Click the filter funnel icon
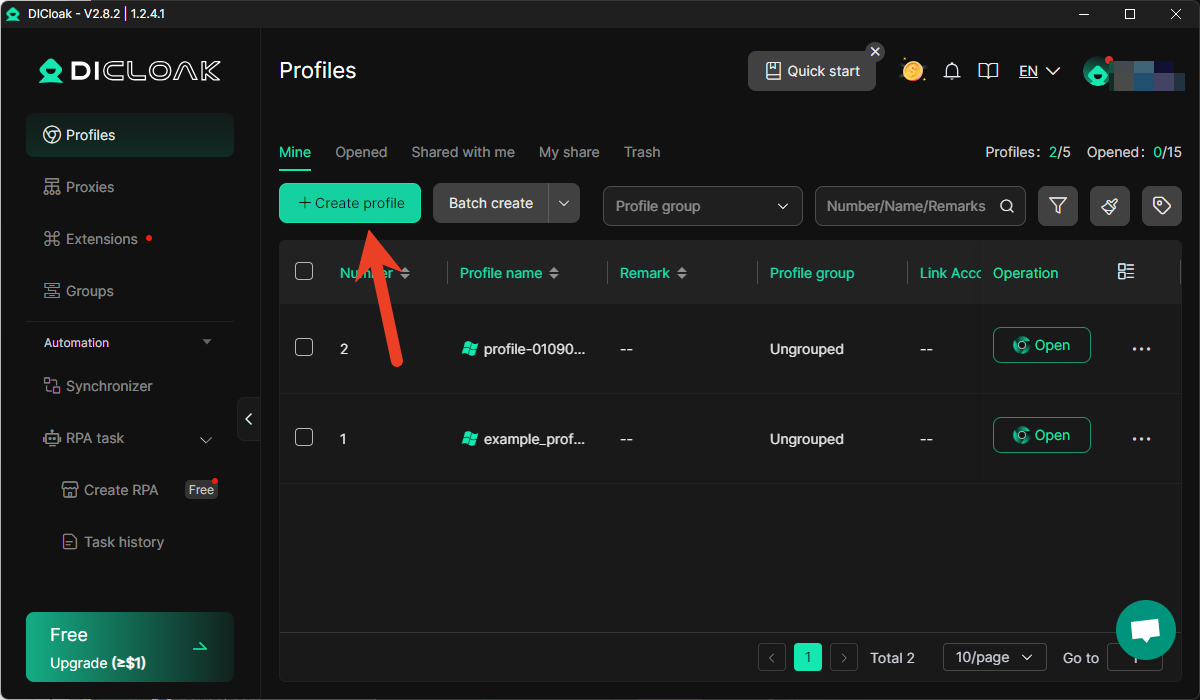Image resolution: width=1200 pixels, height=700 pixels. 1058,206
